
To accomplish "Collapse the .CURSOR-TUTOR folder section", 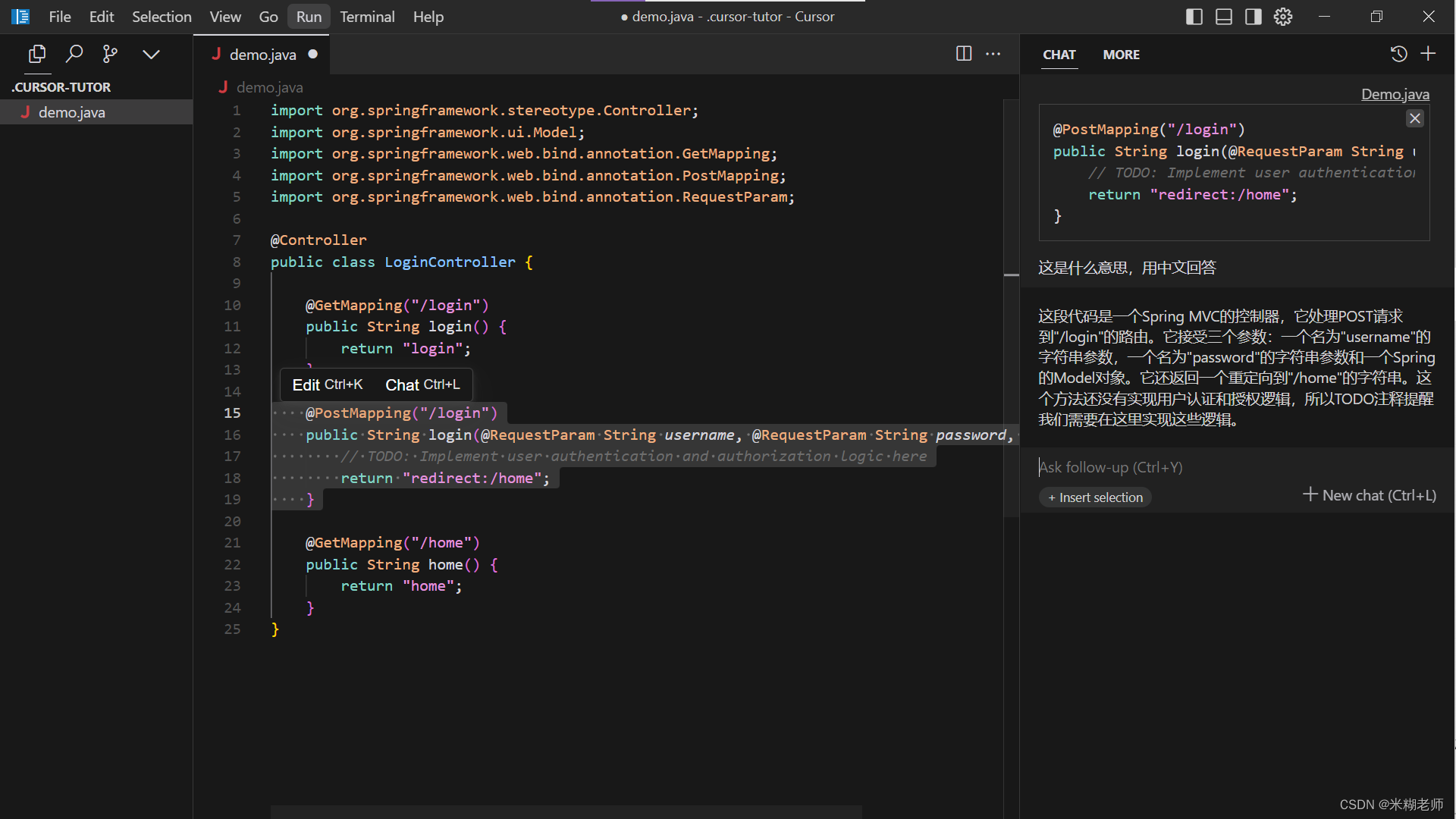I will coord(61,87).
